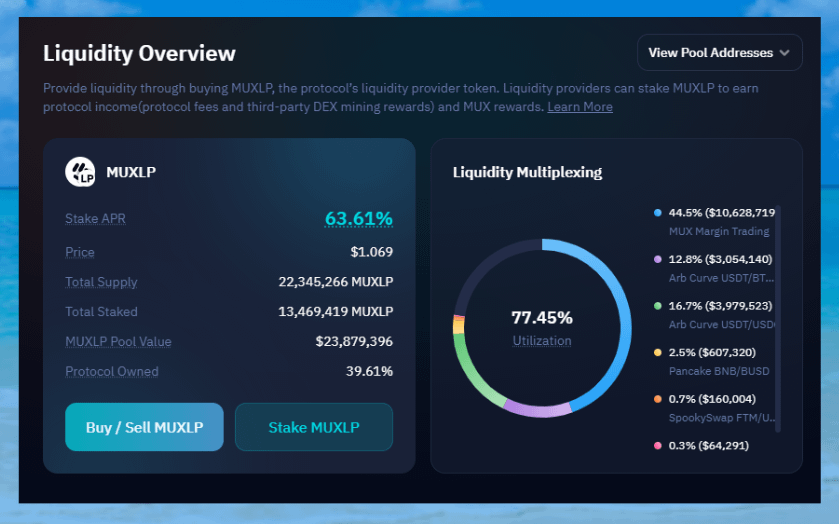Click the Total Staked label
The width and height of the screenshot is (839, 524).
pyautogui.click(x=101, y=312)
